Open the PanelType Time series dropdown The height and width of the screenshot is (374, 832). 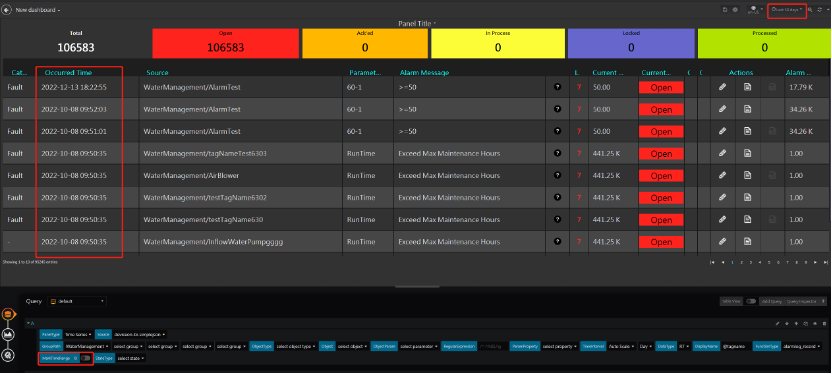click(x=78, y=335)
